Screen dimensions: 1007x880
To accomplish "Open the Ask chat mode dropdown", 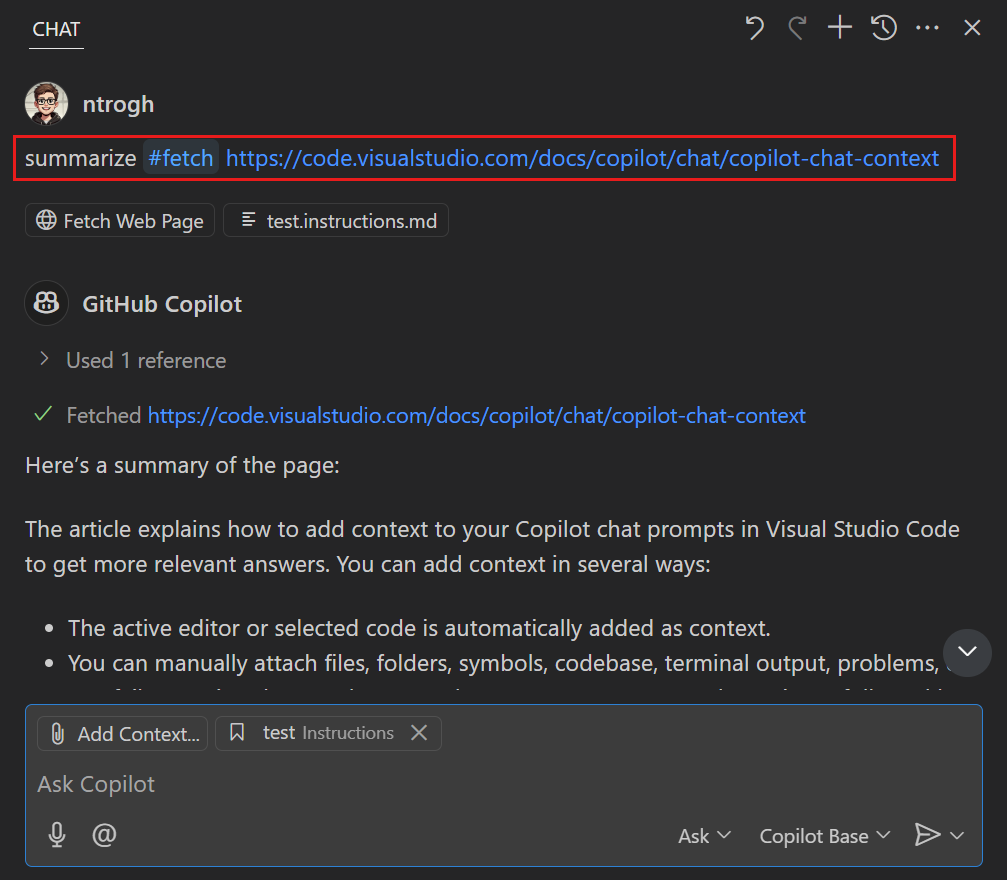I will (704, 835).
